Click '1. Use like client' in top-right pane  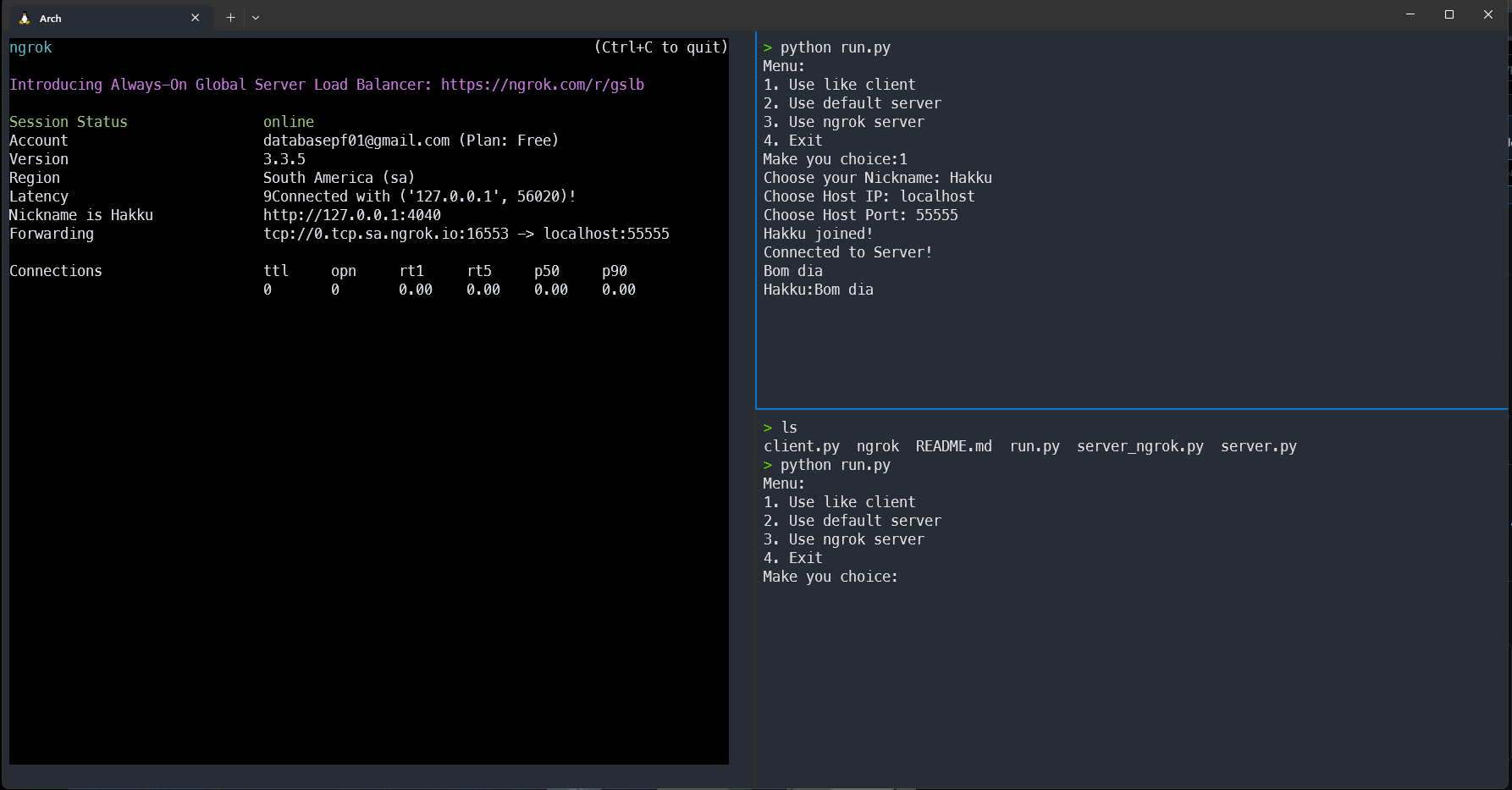point(840,85)
